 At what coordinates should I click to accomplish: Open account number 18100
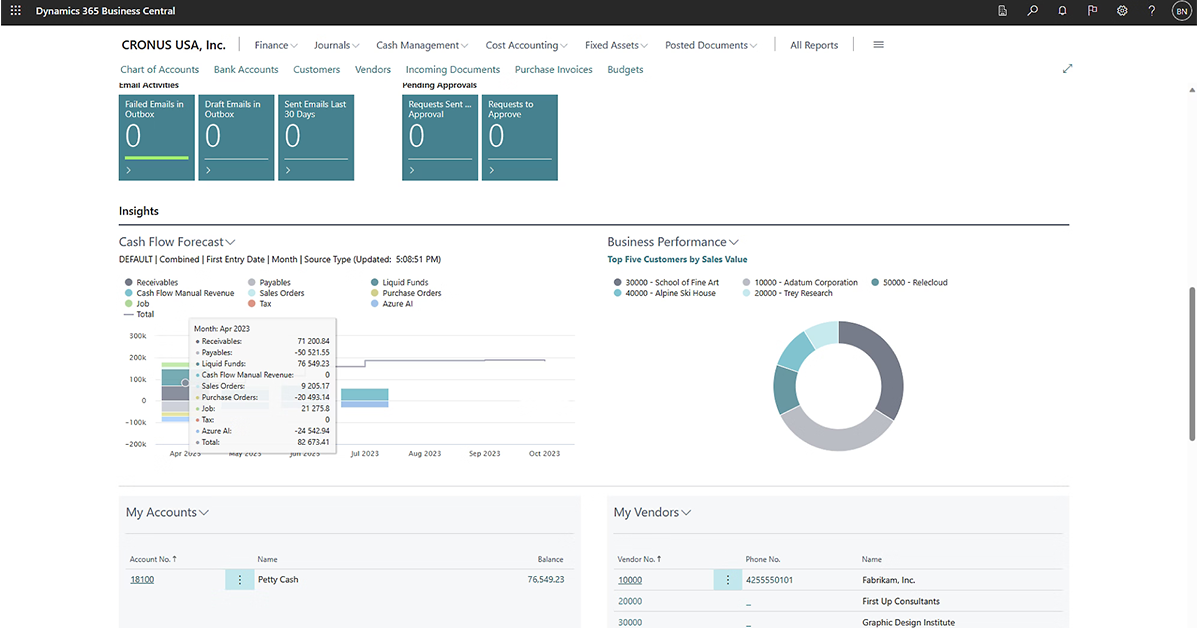click(x=142, y=580)
